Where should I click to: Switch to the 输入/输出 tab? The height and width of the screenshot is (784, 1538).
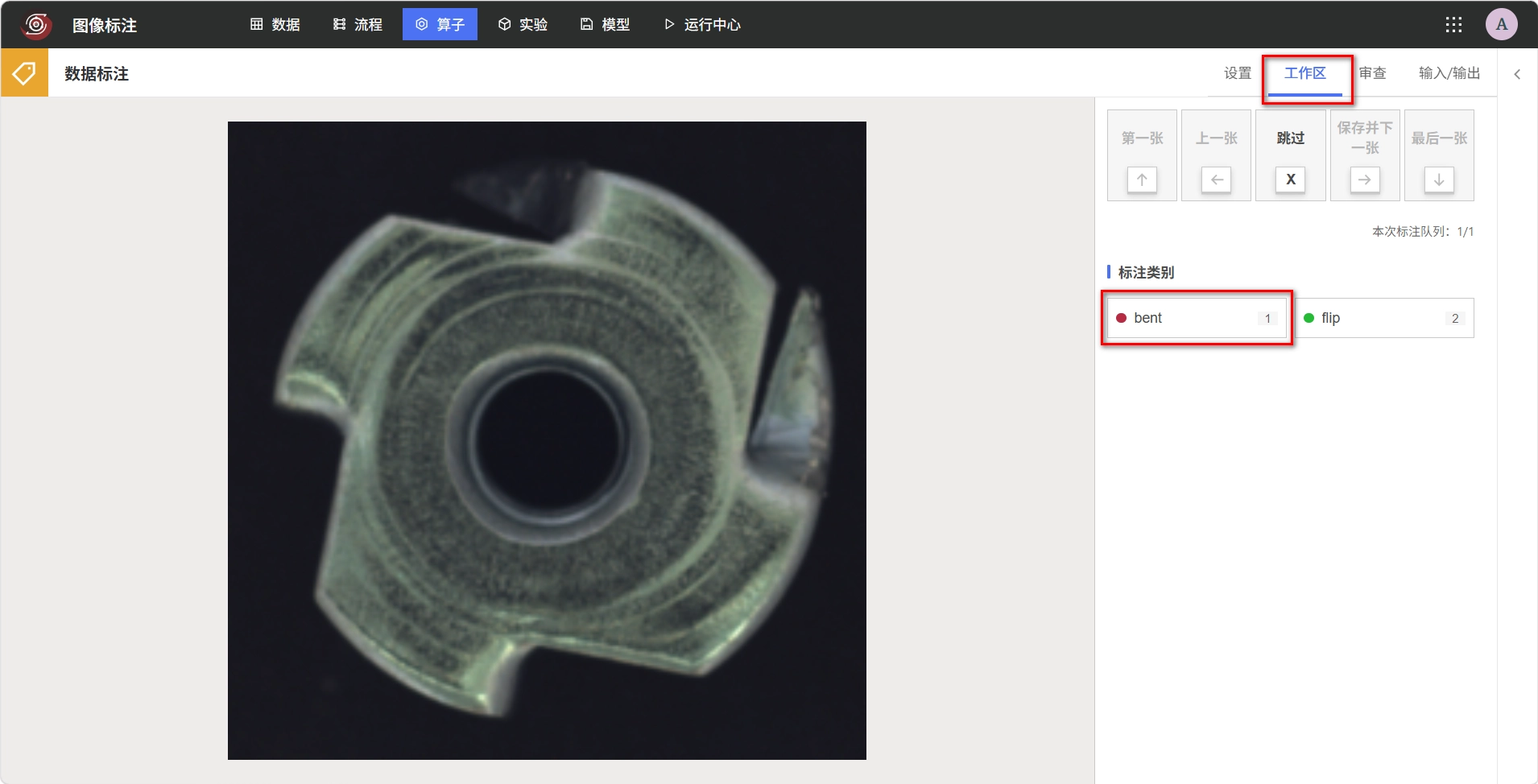pos(1449,73)
